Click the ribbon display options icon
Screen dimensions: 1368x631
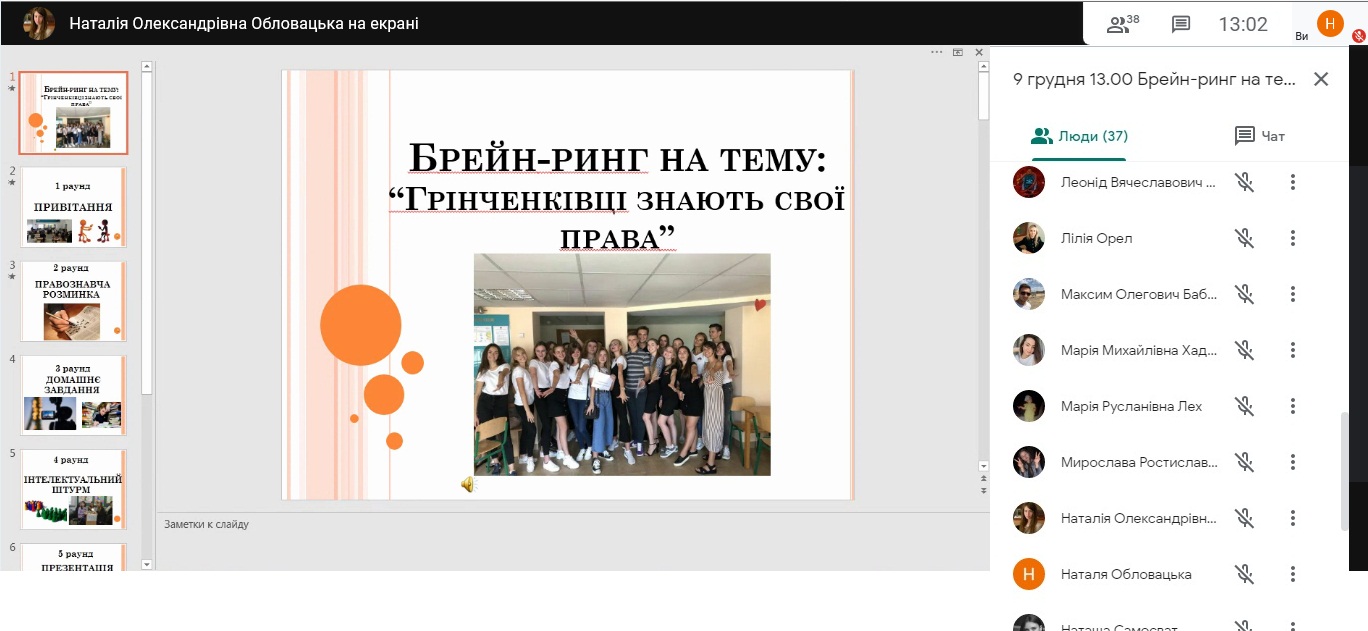coord(958,52)
